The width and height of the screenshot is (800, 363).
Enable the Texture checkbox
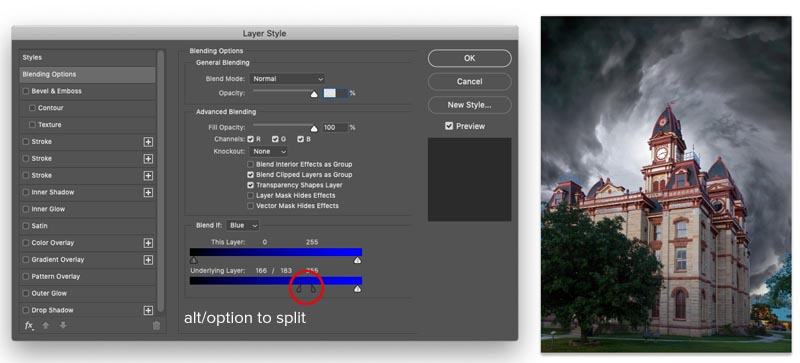tap(32, 125)
